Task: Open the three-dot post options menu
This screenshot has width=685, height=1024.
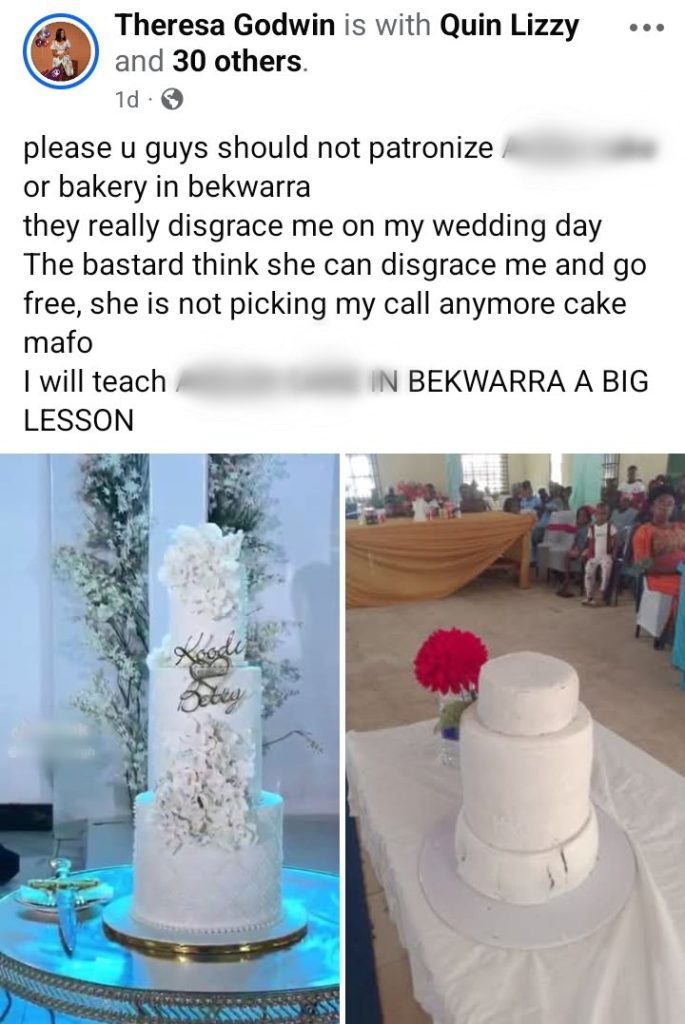Action: tap(646, 28)
